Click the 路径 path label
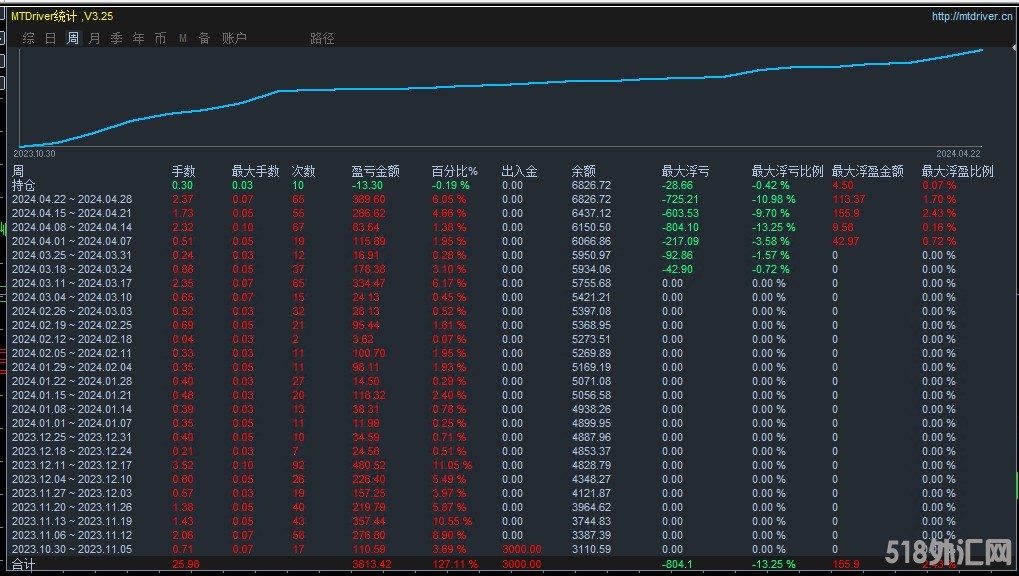Screen dimensions: 1019x576 click(x=322, y=38)
